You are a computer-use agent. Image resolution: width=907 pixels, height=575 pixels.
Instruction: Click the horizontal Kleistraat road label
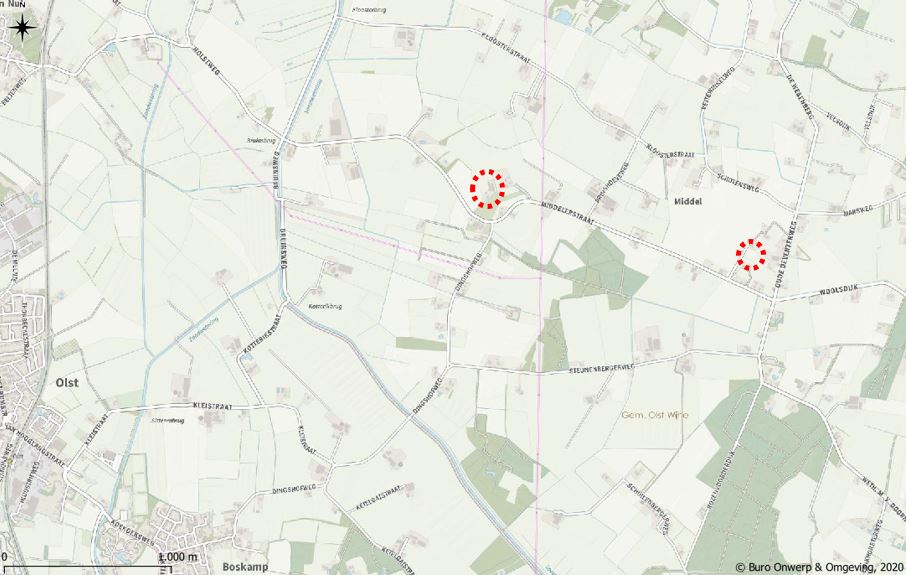click(x=212, y=407)
